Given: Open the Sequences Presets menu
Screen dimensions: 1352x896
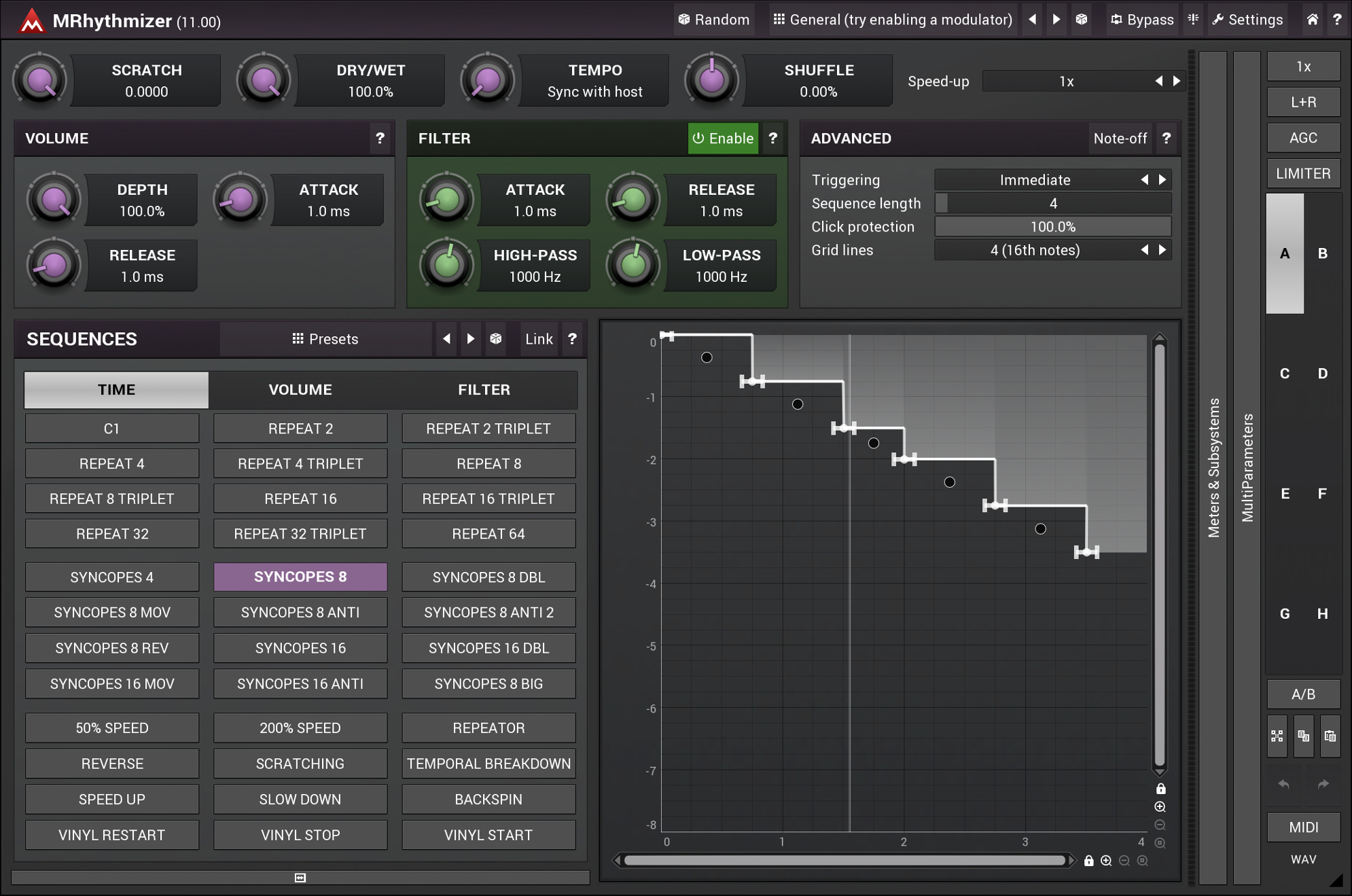Looking at the screenshot, I should coord(325,338).
